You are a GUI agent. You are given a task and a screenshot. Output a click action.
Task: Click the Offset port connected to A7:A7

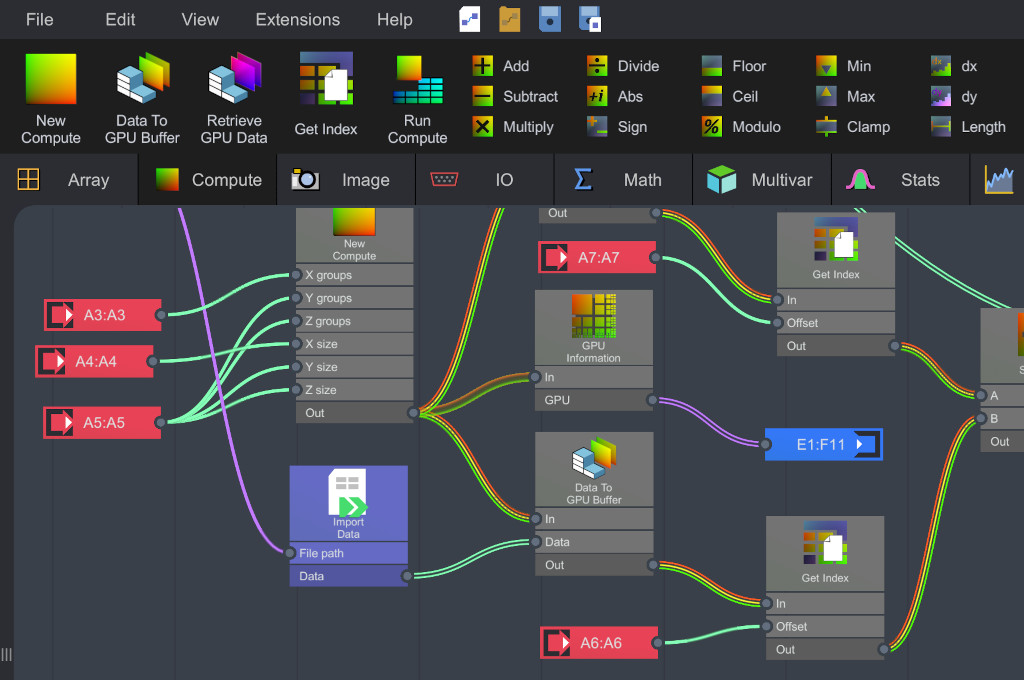[x=777, y=323]
